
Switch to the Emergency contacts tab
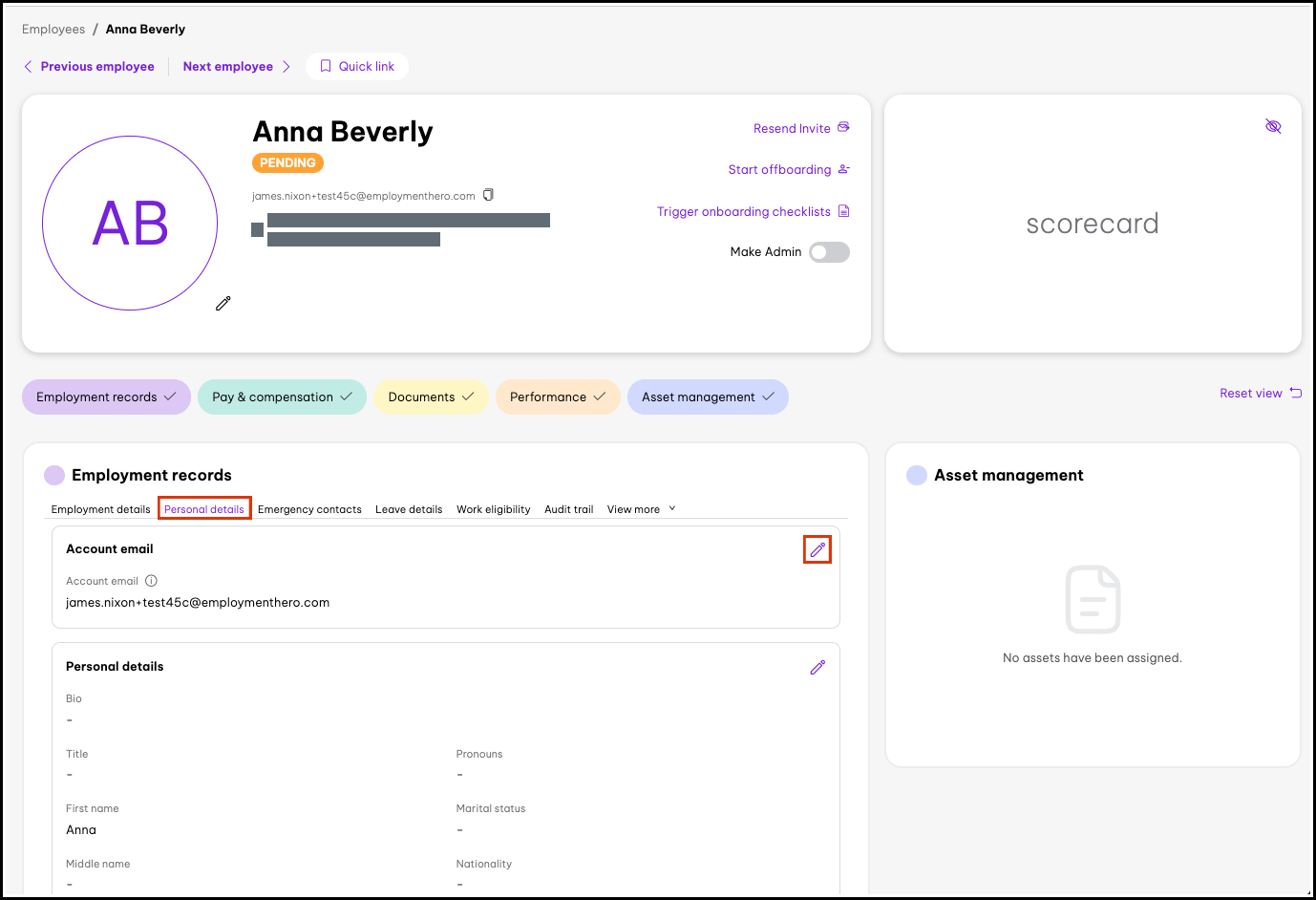(x=309, y=509)
